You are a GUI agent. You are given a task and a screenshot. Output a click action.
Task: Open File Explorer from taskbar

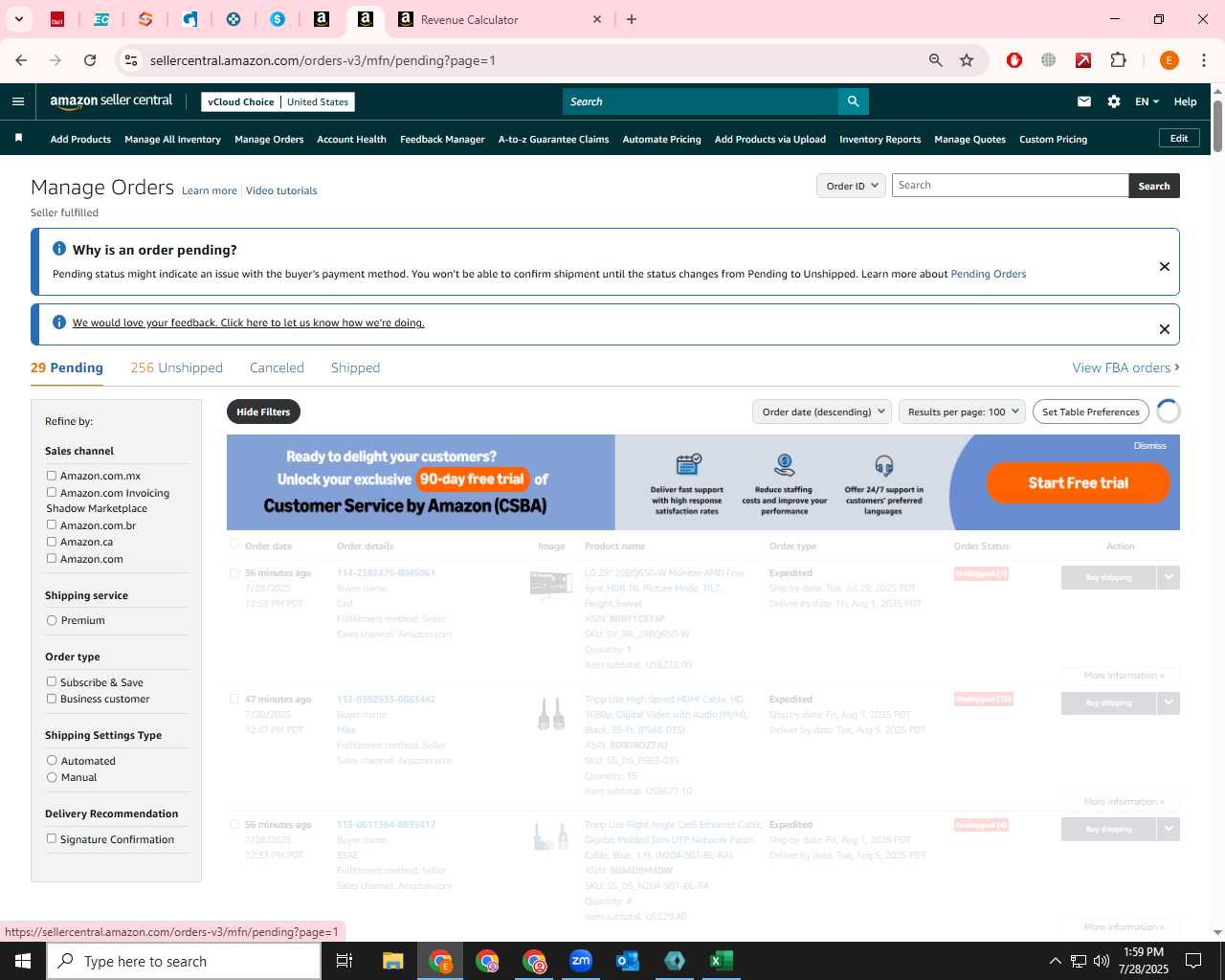click(x=393, y=961)
